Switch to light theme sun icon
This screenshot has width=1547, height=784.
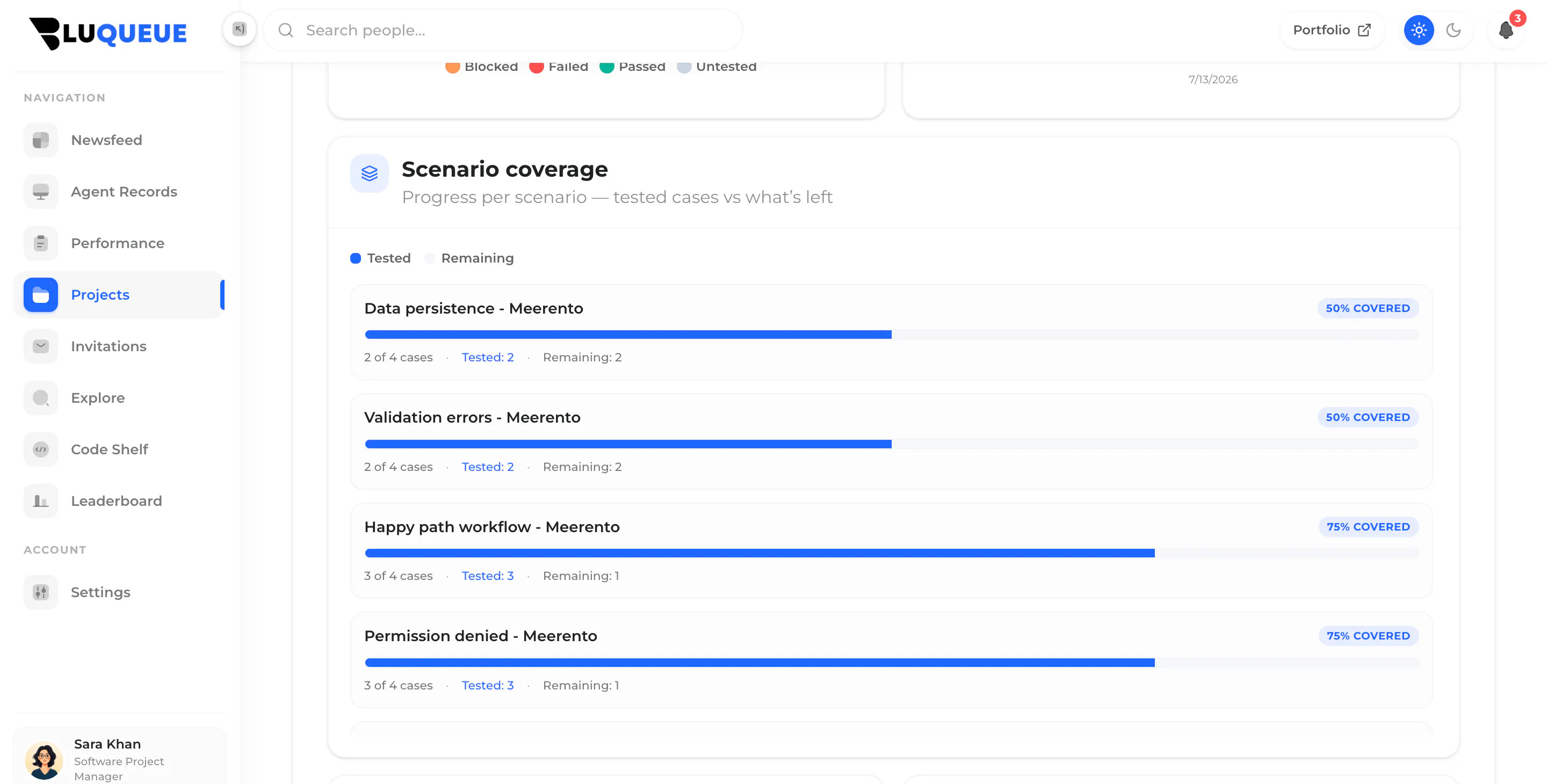point(1419,30)
